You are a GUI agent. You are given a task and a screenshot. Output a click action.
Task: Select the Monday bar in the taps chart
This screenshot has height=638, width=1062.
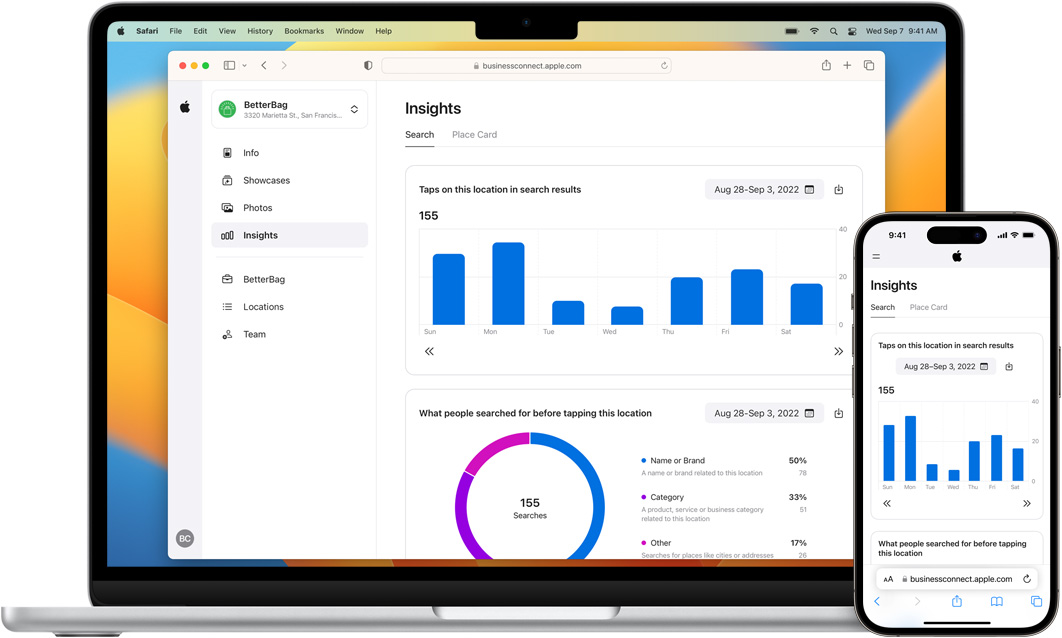508,284
